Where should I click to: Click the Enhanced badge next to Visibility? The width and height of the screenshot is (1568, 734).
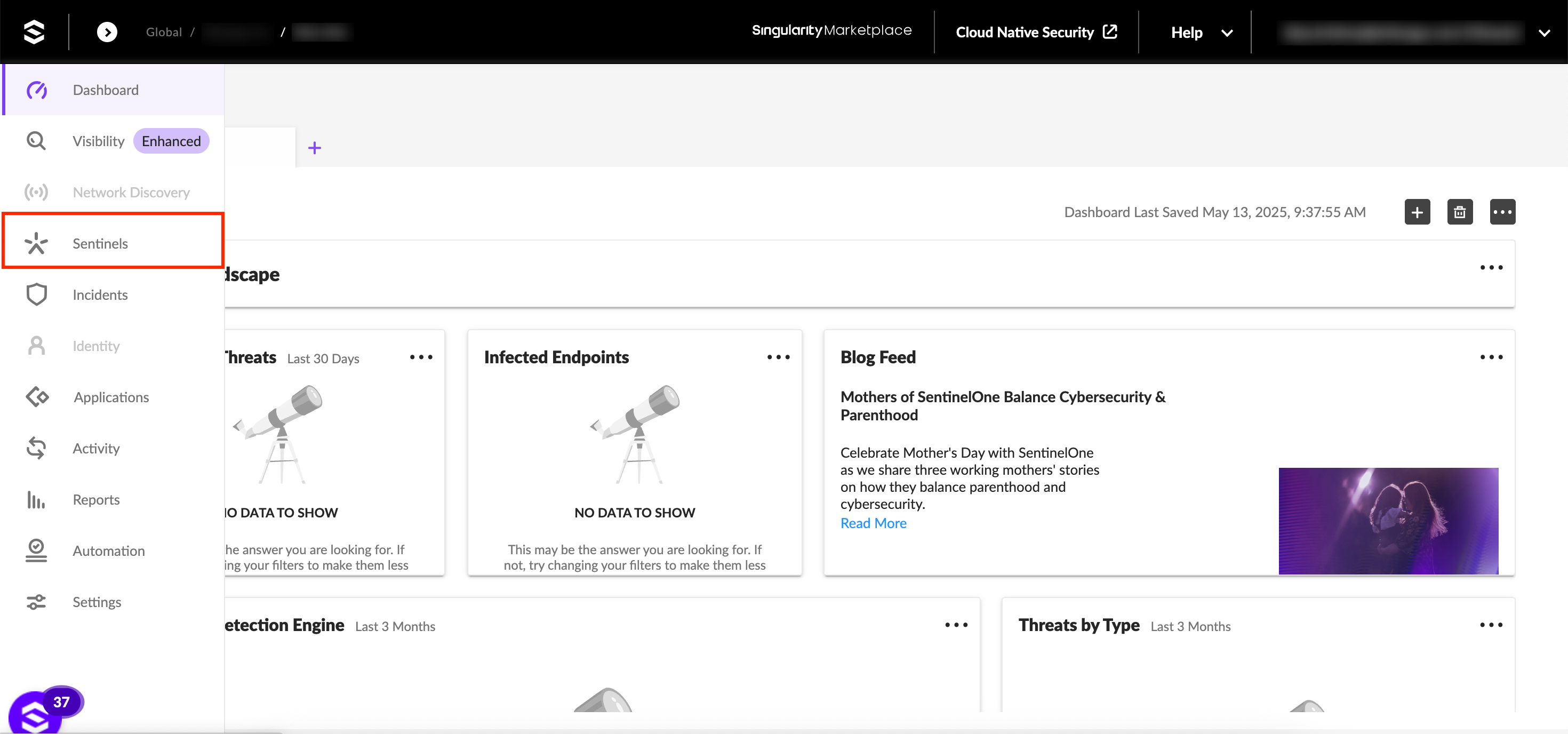coord(171,141)
